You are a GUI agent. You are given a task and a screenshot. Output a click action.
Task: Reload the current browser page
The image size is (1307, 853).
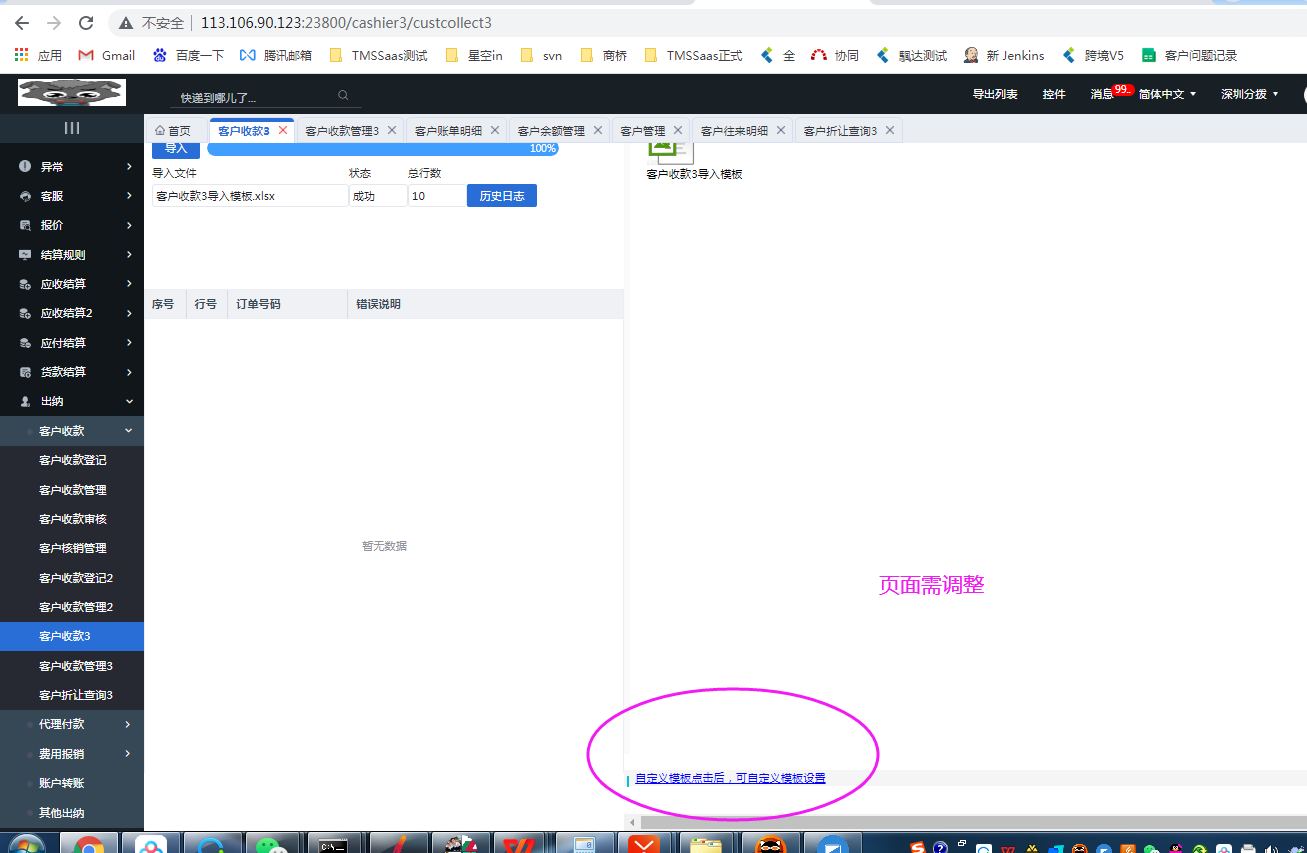[x=86, y=22]
